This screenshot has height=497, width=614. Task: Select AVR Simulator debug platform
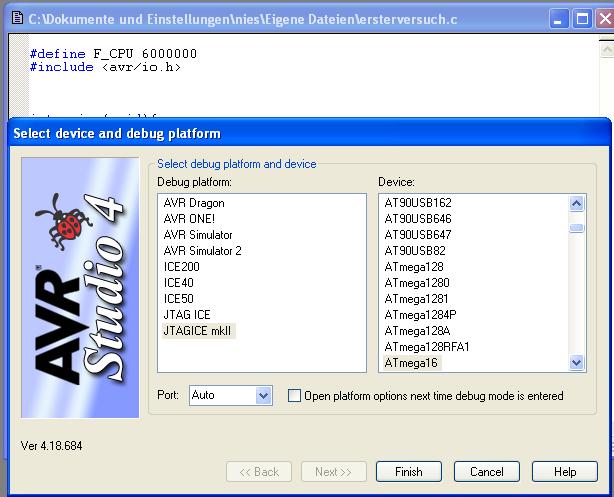198,235
